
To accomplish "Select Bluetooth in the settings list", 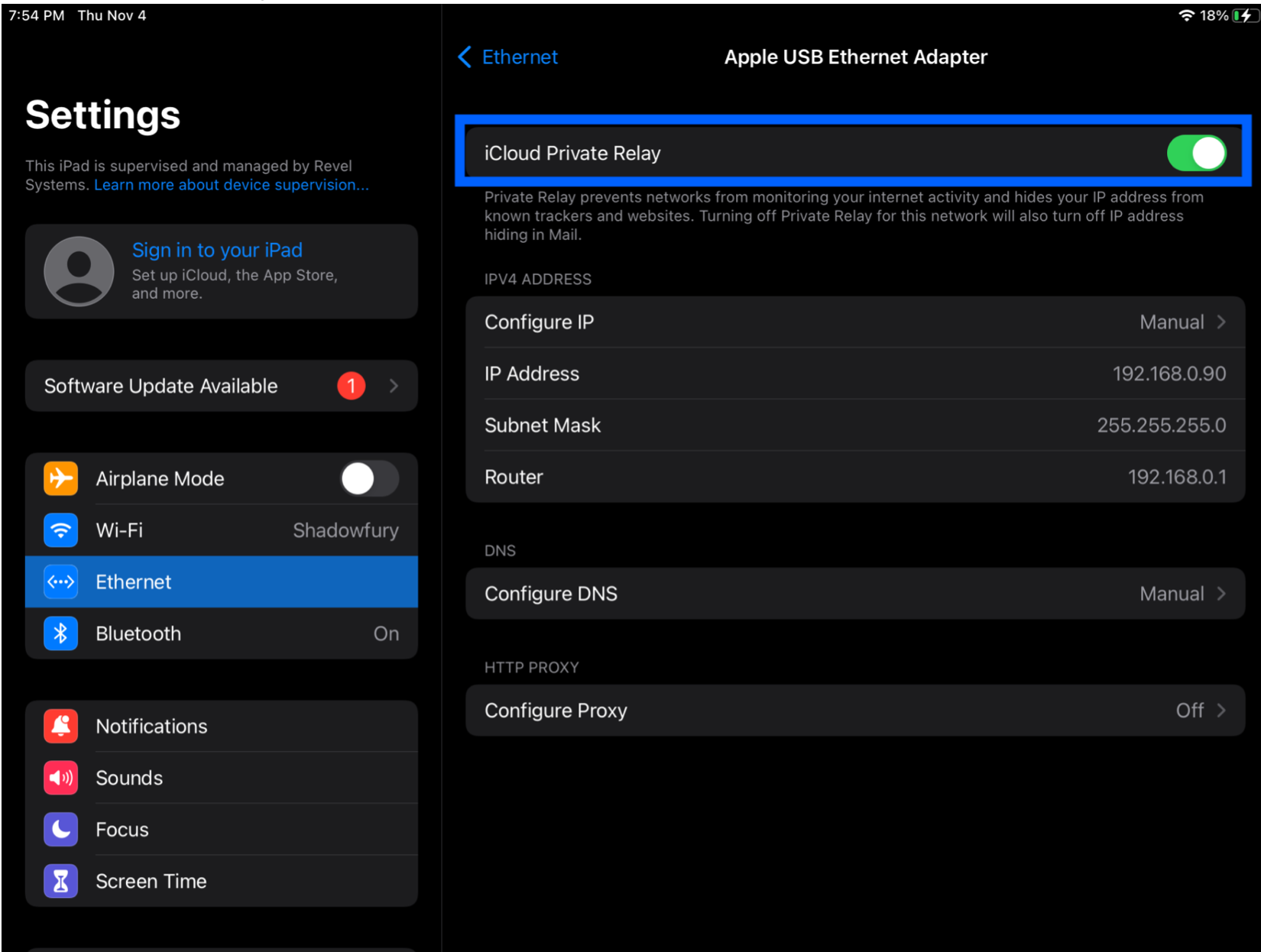I will [x=222, y=633].
